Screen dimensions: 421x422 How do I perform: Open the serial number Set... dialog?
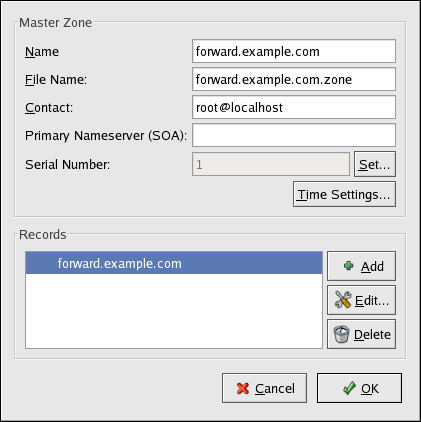tap(375, 164)
